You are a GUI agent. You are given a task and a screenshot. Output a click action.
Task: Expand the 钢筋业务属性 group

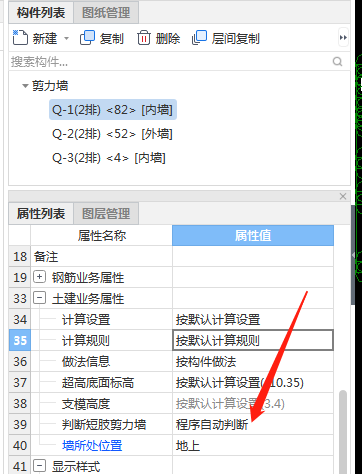[39, 277]
